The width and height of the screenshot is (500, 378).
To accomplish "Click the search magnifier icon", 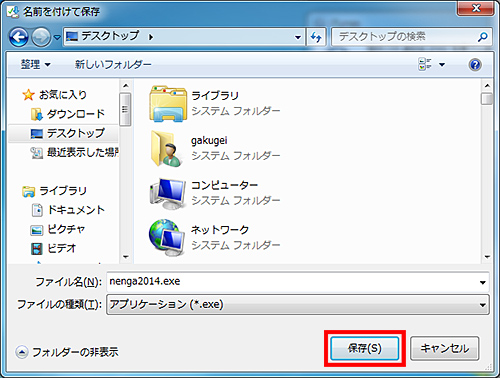I will [x=482, y=37].
